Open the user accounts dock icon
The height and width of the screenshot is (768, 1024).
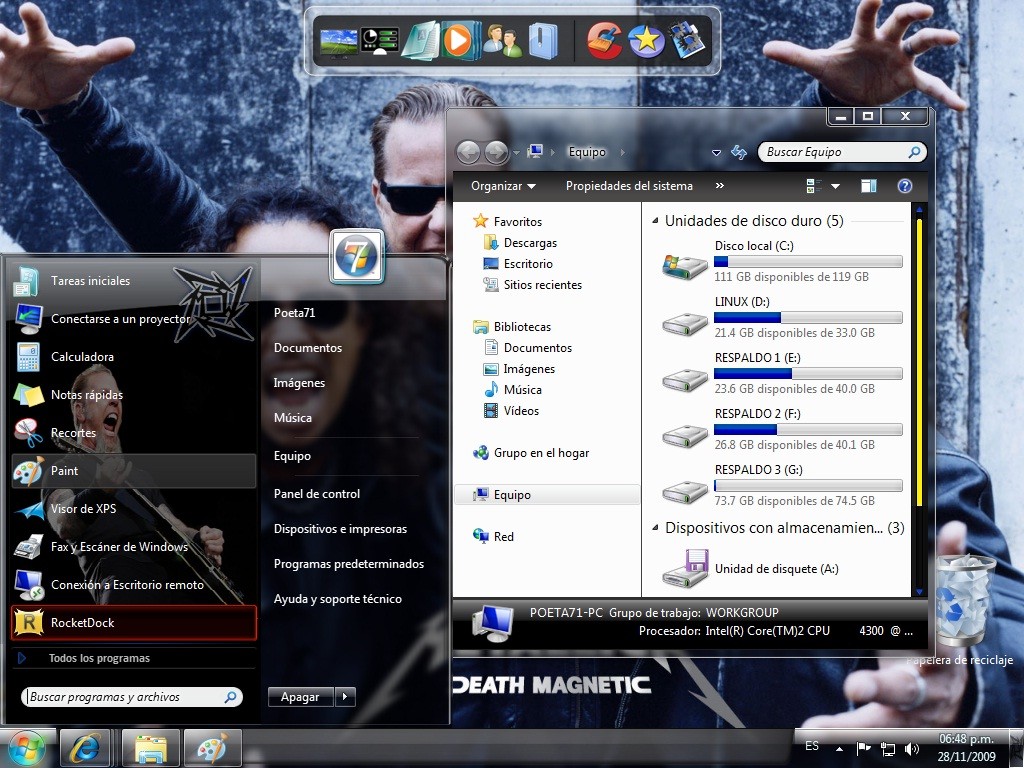tap(502, 42)
